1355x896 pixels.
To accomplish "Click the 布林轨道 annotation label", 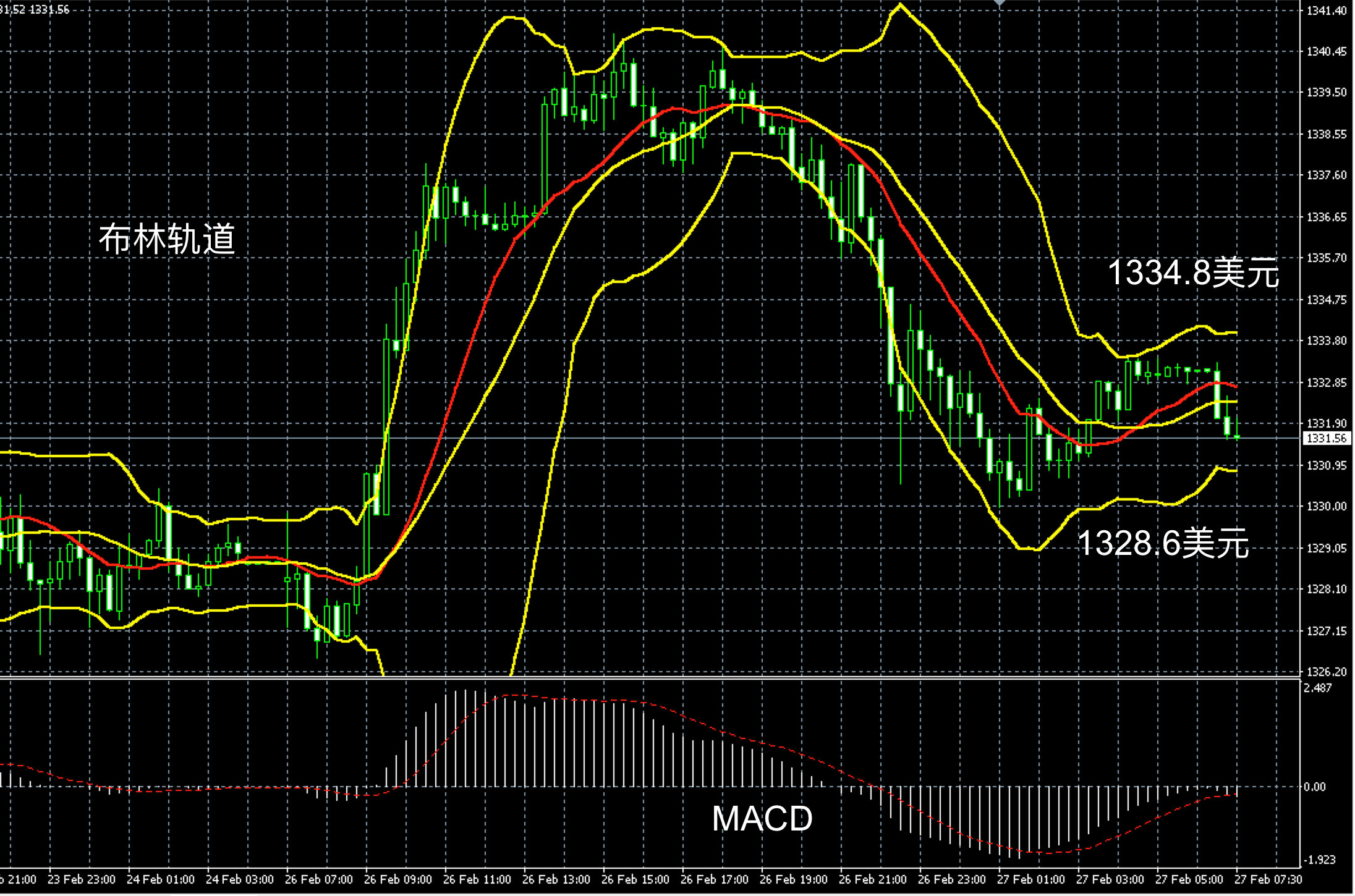I will (x=167, y=239).
